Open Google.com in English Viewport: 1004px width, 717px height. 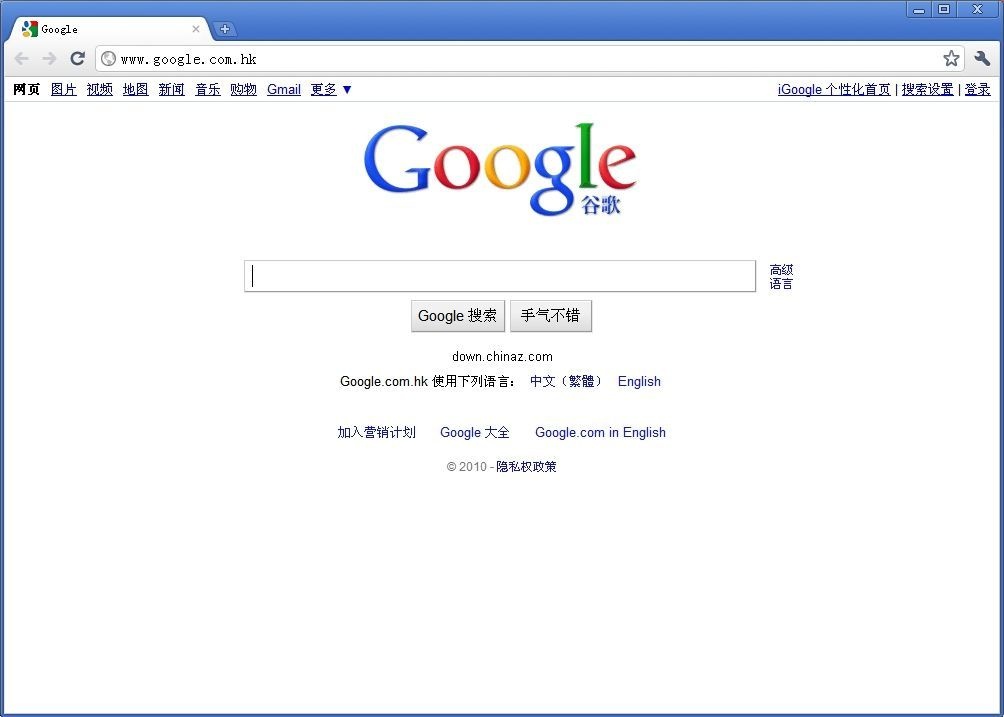600,432
